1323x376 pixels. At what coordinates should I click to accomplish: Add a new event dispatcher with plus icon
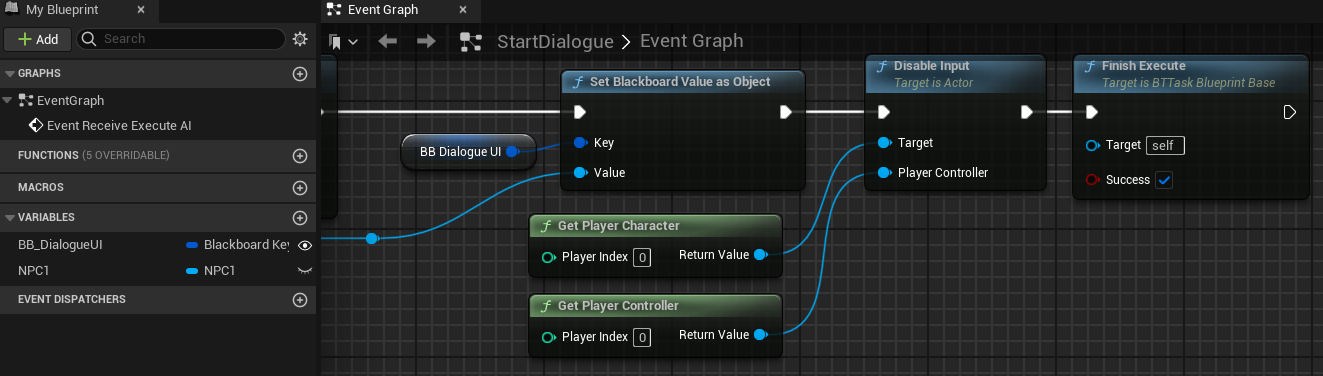[x=299, y=300]
